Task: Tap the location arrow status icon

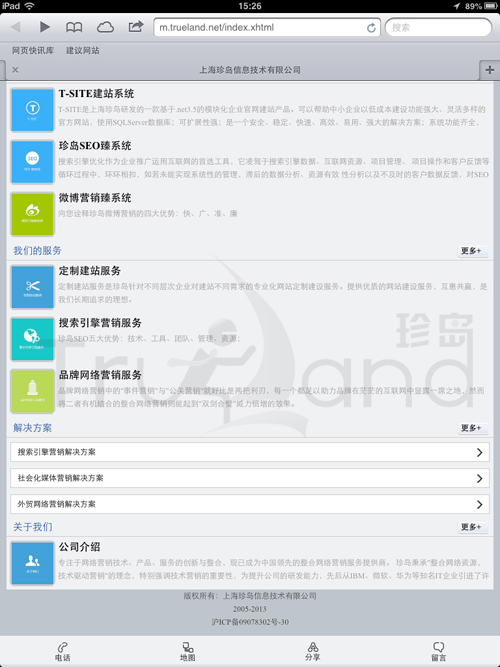Action: tap(457, 6)
